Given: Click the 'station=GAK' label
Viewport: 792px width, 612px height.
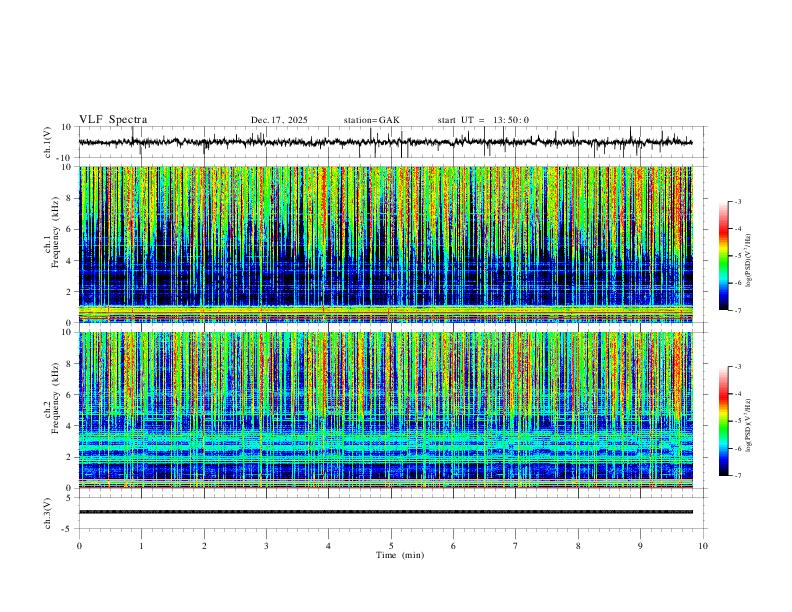Looking at the screenshot, I should [372, 120].
